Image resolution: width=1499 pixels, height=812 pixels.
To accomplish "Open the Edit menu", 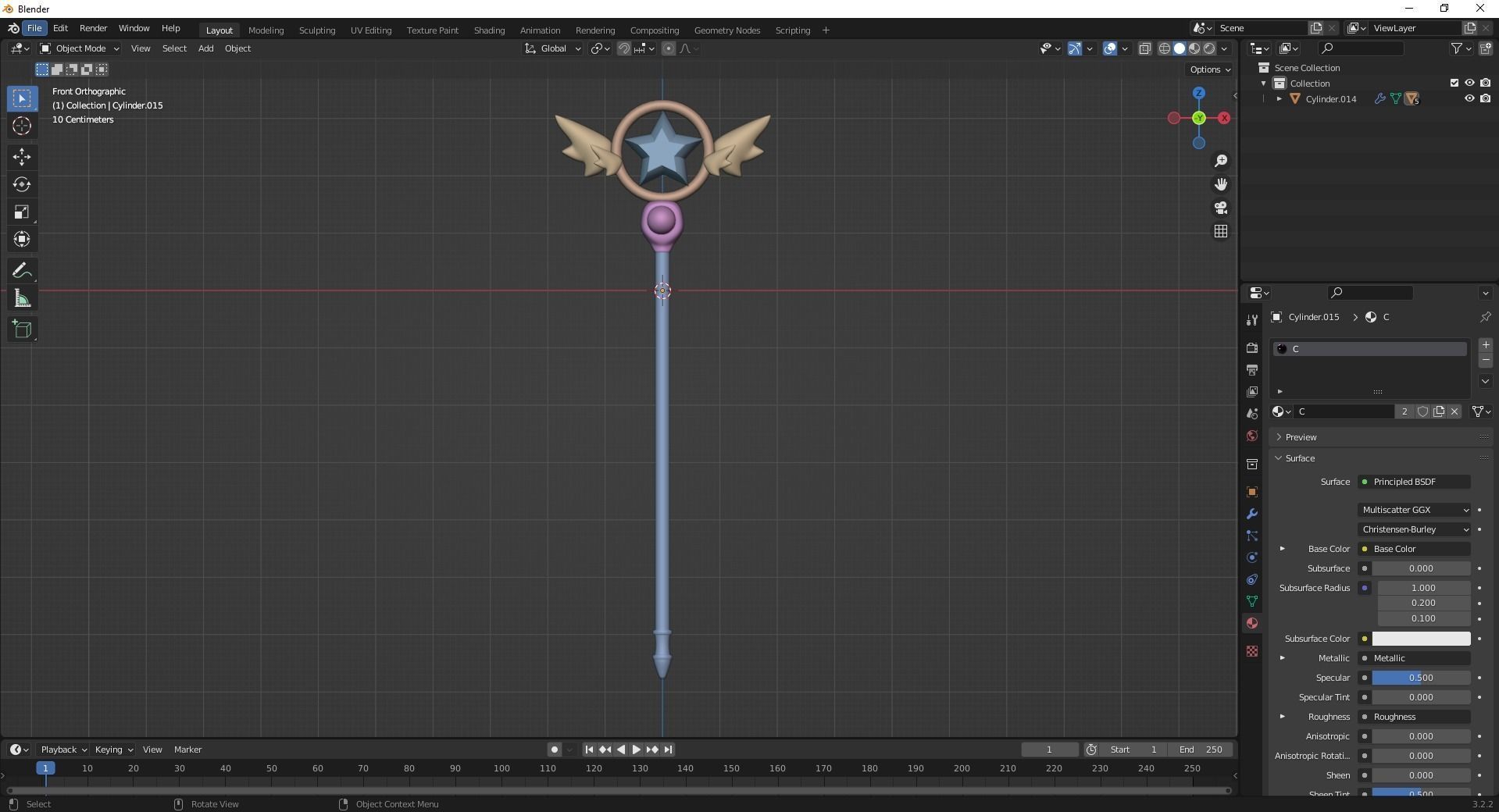I will point(60,28).
